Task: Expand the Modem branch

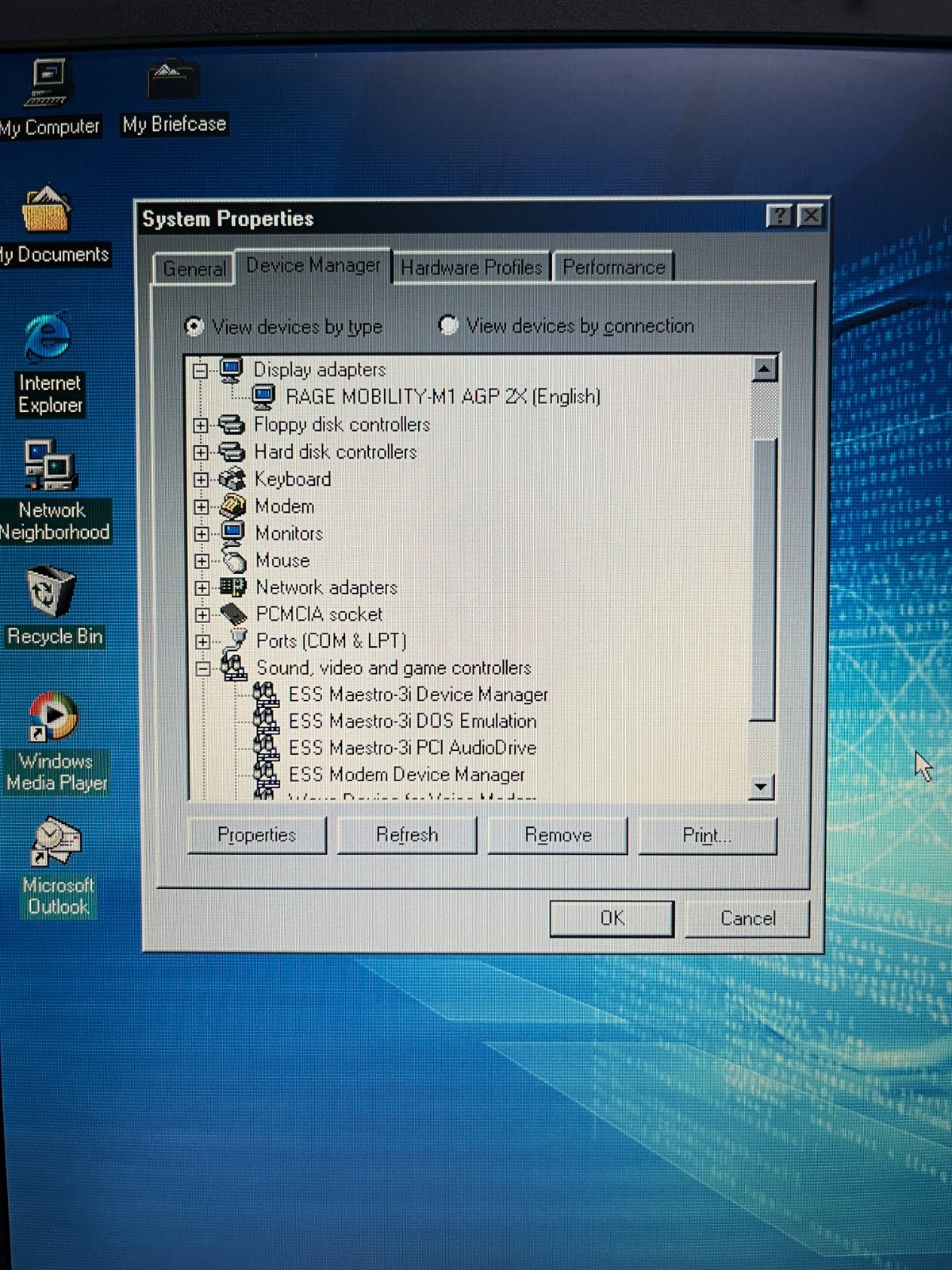Action: click(x=202, y=506)
